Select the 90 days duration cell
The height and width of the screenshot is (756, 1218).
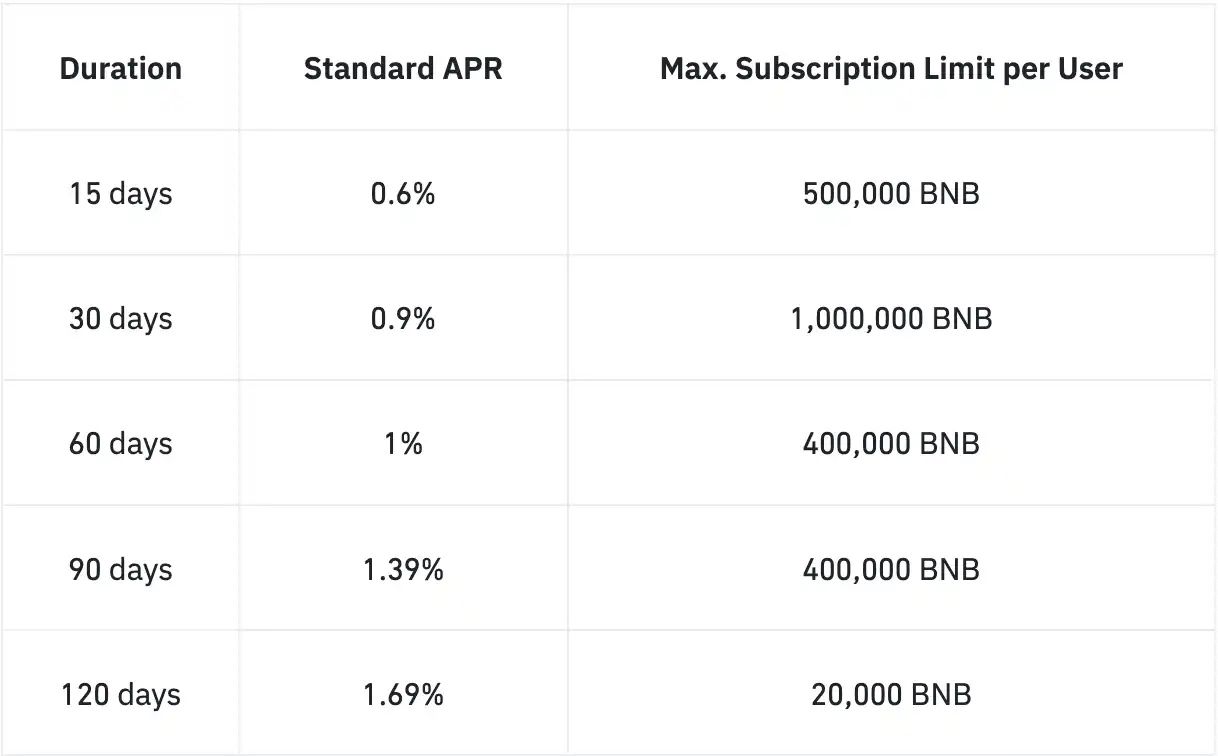[x=121, y=570]
